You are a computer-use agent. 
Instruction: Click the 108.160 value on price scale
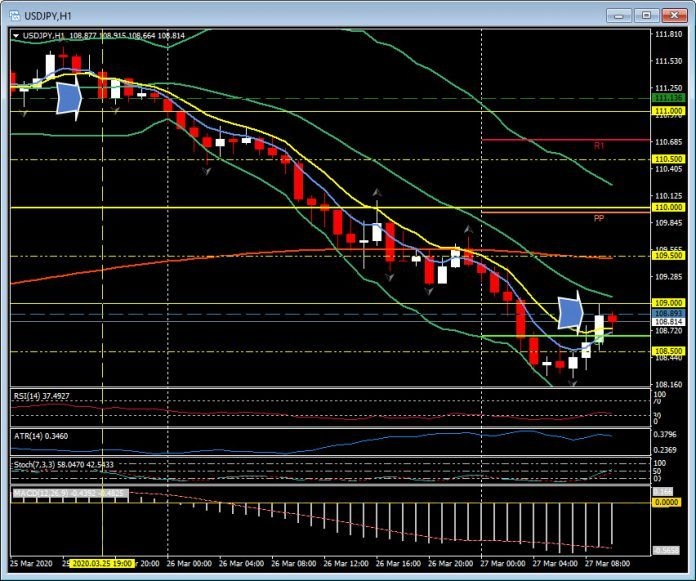[x=668, y=384]
